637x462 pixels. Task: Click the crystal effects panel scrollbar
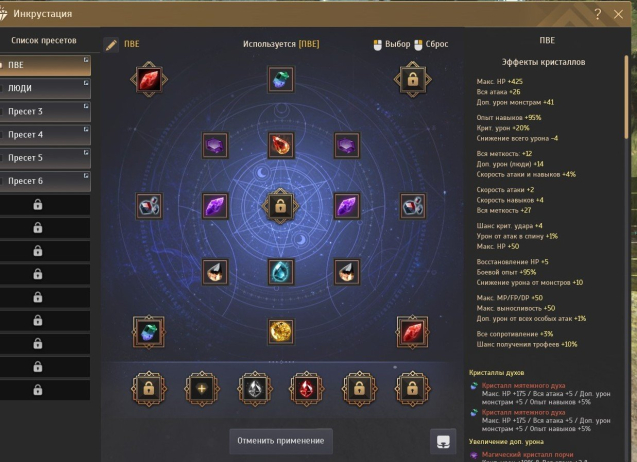(626, 98)
